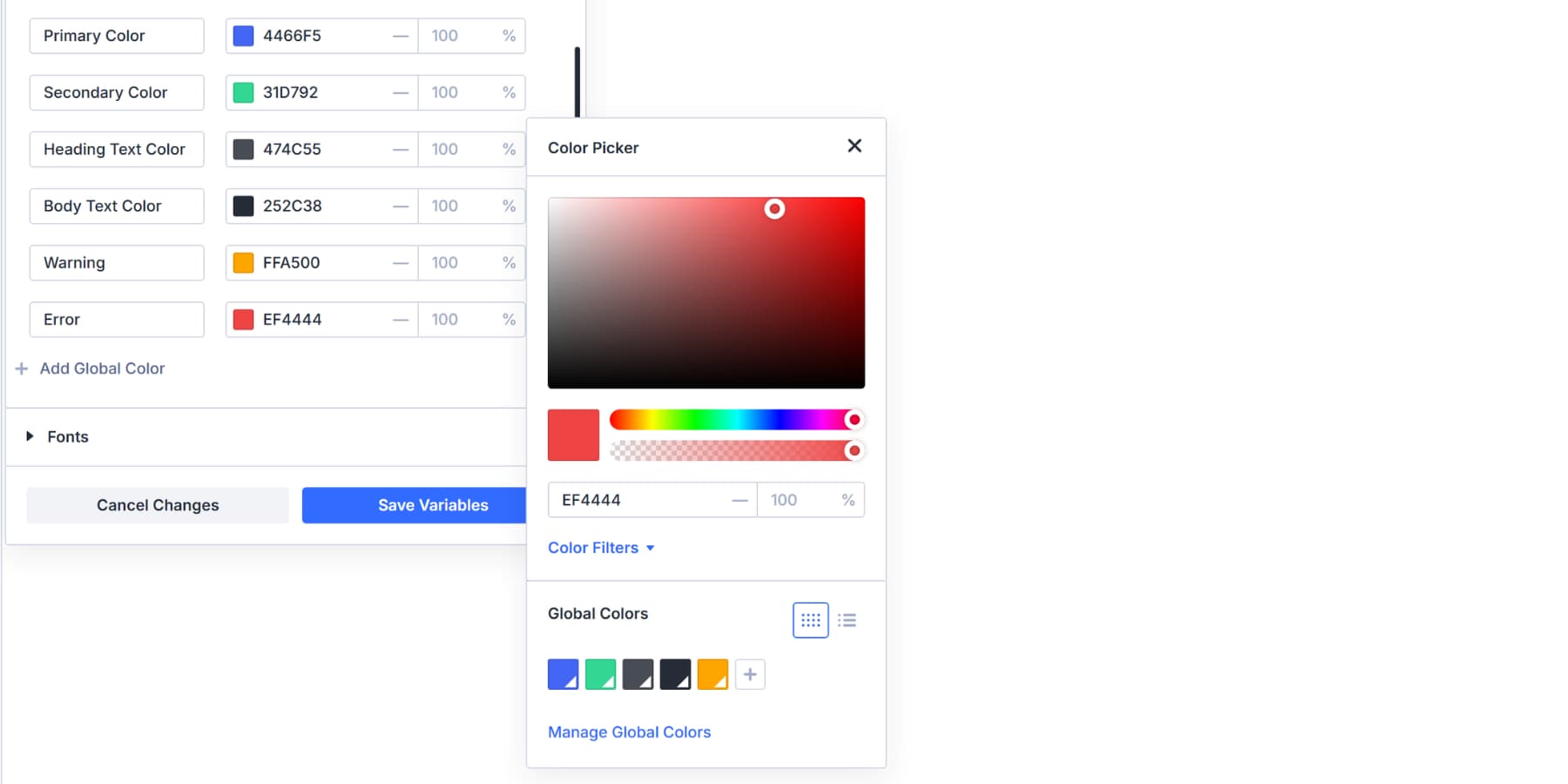Switch Global Colors to list view
This screenshot has width=1568, height=784.
pyautogui.click(x=846, y=619)
